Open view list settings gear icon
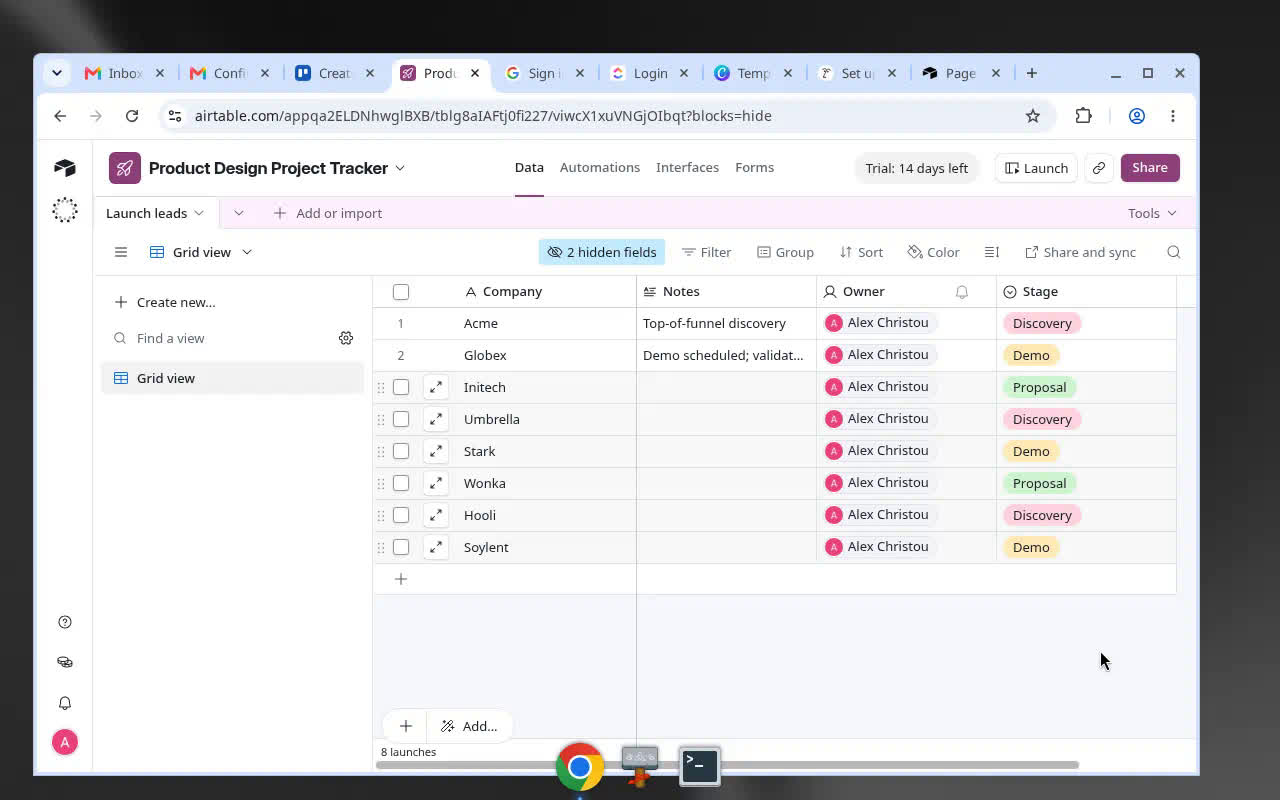 tap(346, 338)
